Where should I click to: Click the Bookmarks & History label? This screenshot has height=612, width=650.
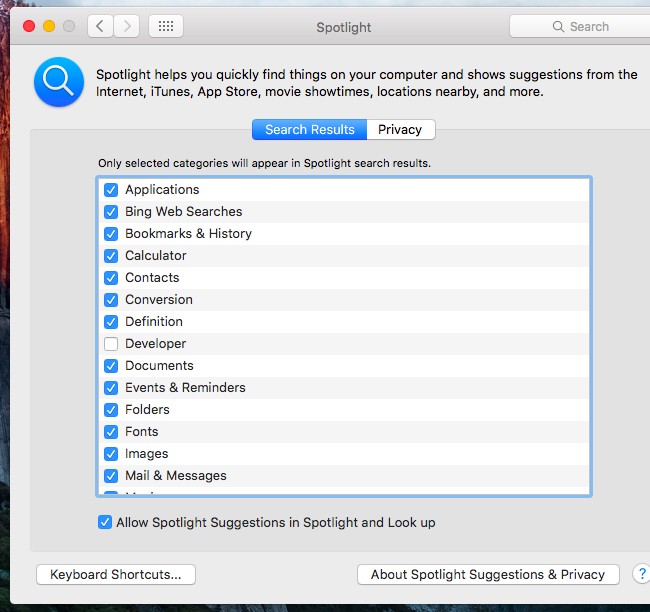(189, 233)
